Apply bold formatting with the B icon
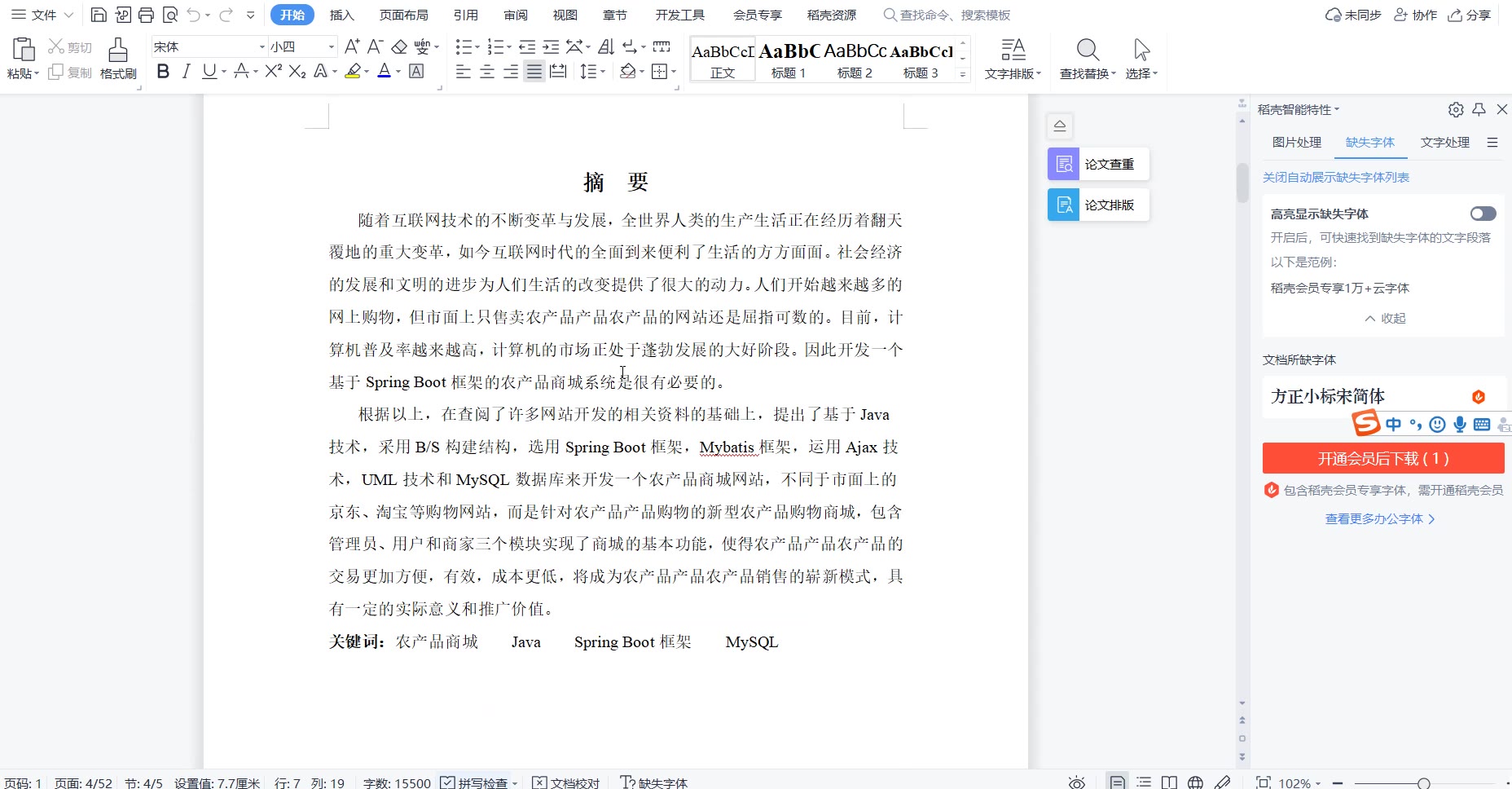 (x=163, y=72)
